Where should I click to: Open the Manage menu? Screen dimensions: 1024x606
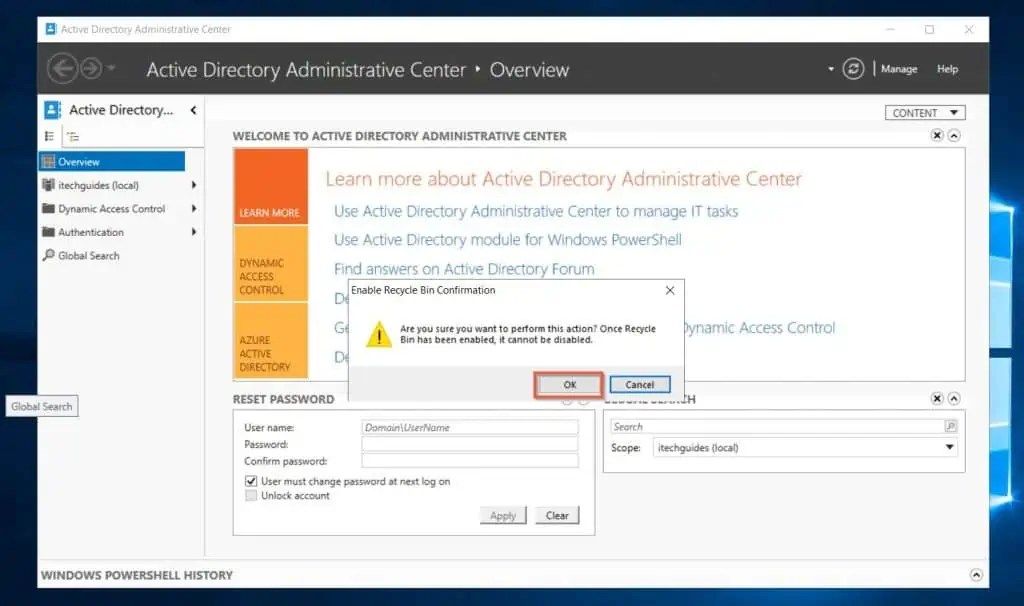pos(899,69)
